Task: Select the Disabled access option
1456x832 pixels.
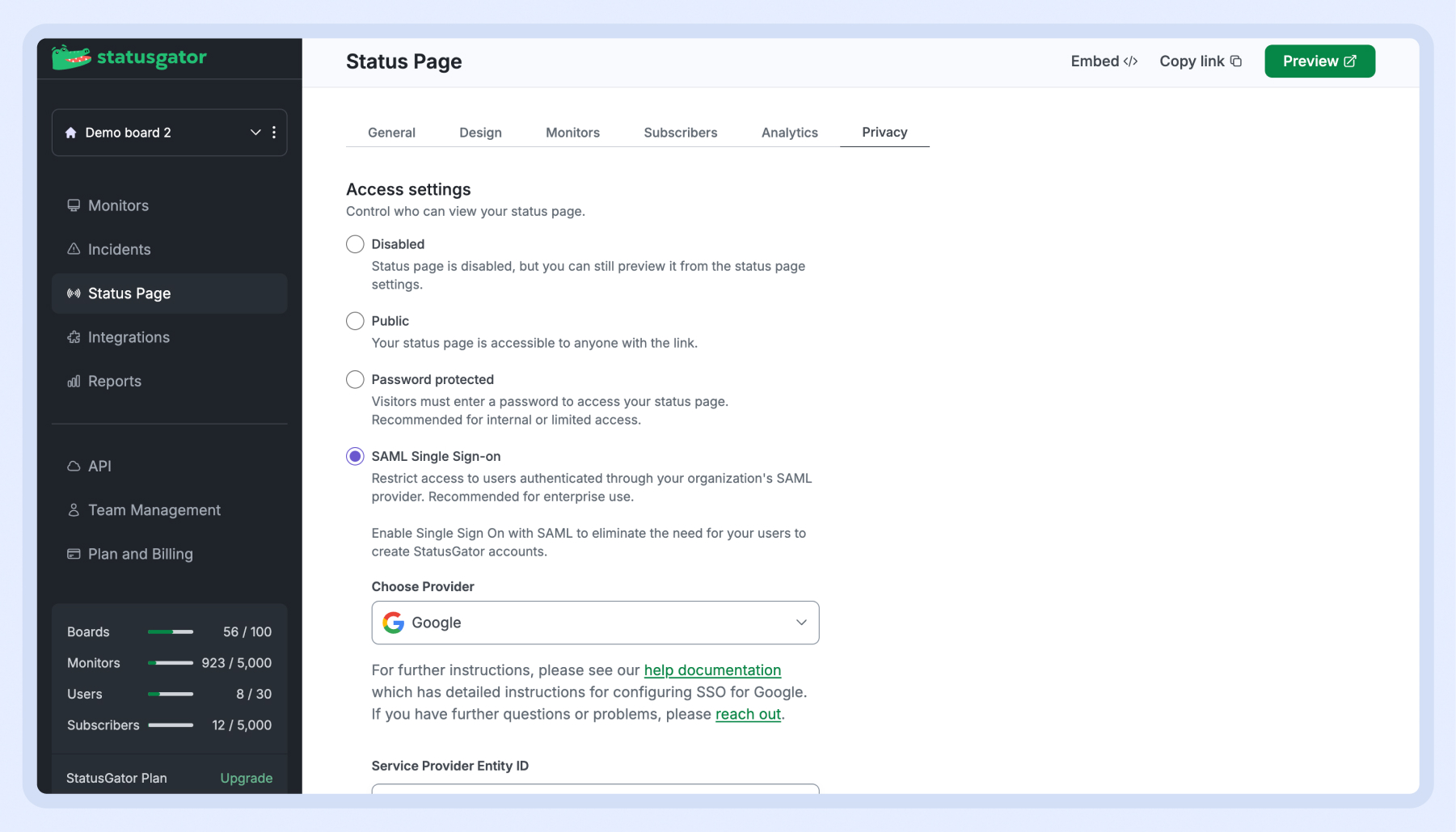Action: pyautogui.click(x=355, y=244)
